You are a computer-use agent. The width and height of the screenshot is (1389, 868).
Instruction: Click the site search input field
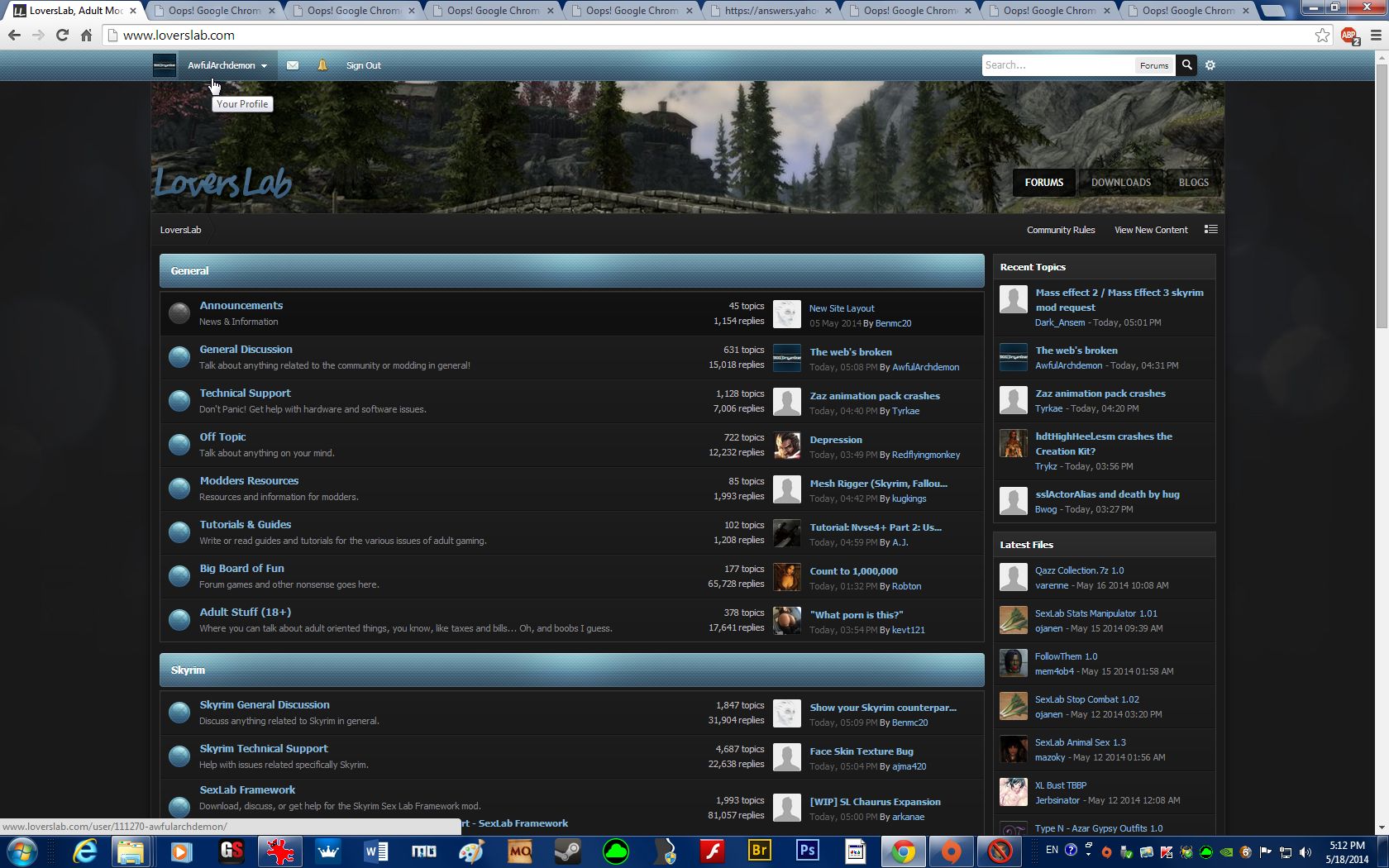tap(1057, 65)
